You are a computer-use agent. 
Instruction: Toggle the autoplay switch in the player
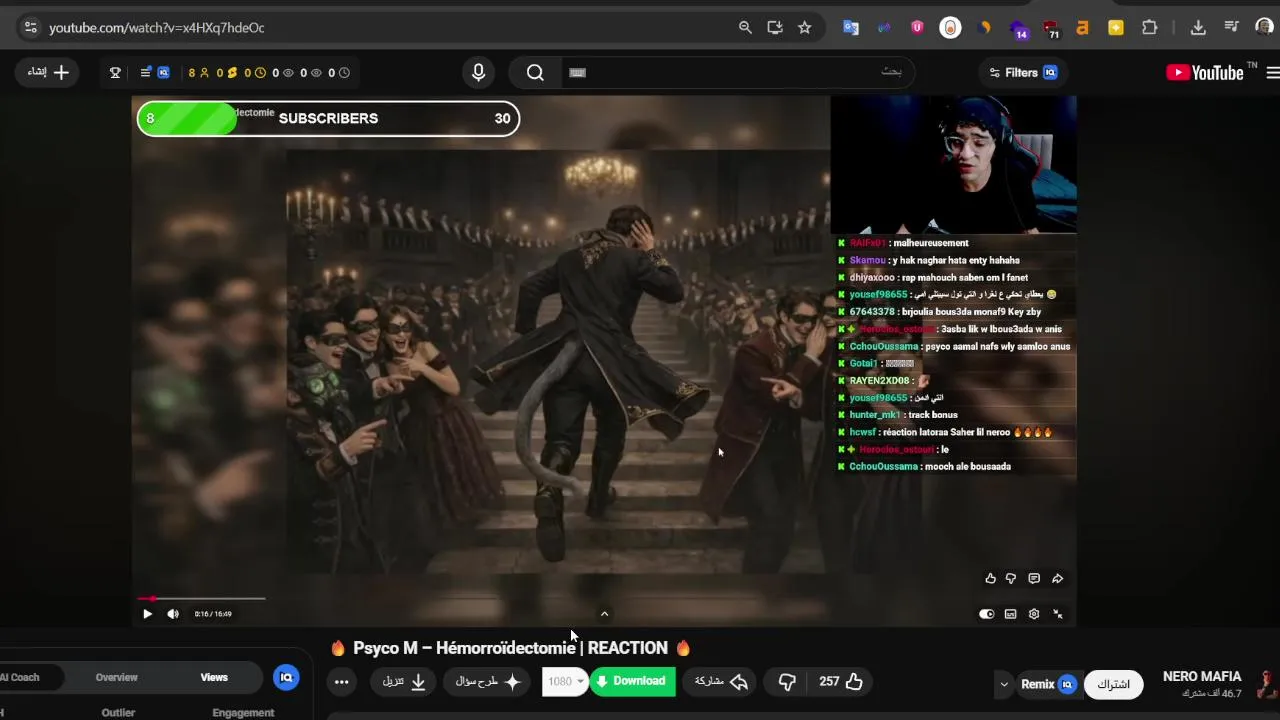[x=986, y=614]
